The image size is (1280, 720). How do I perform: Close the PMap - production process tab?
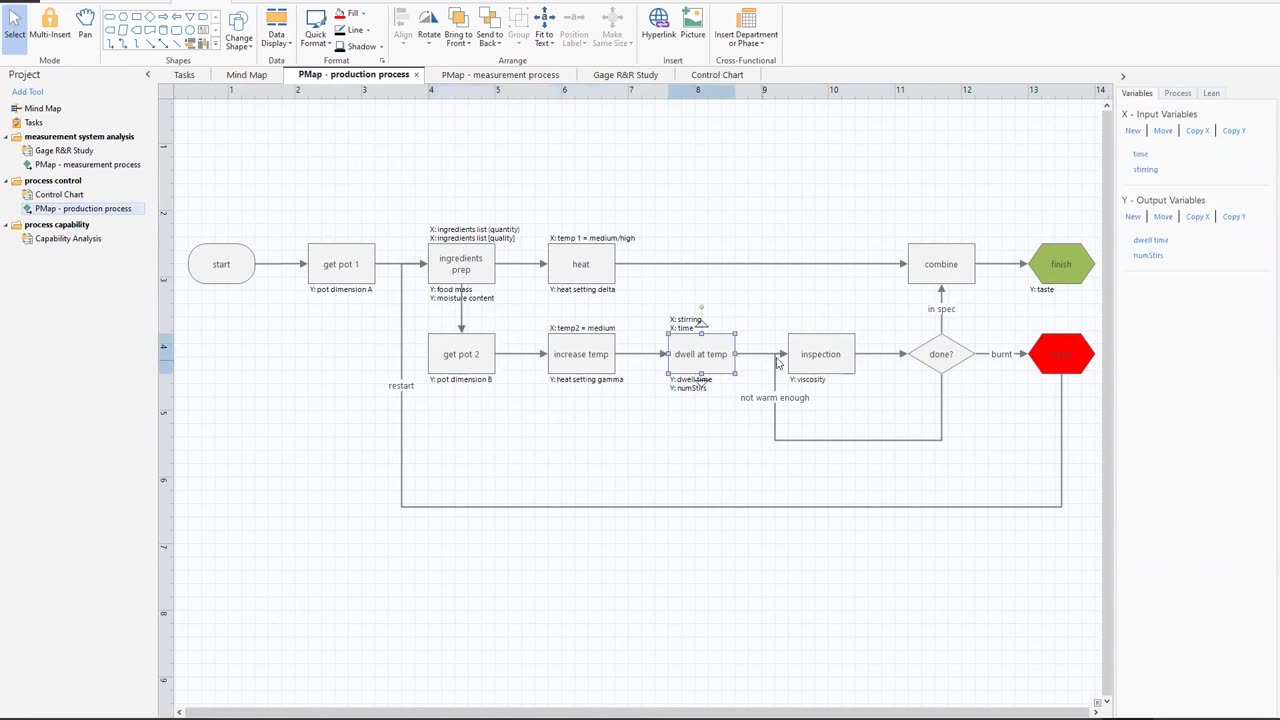417,75
